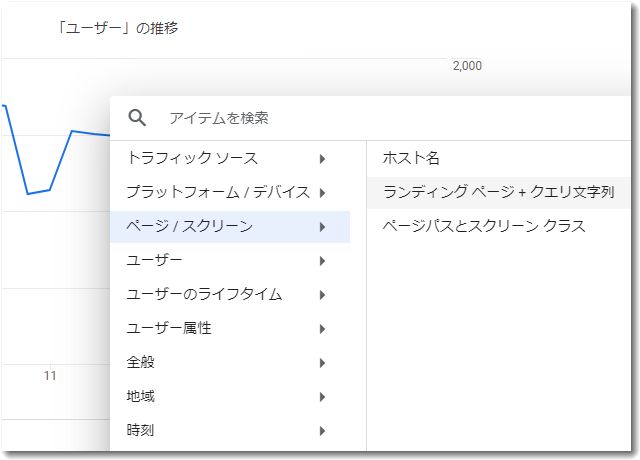Open プラットフォーム / デバイス category
The image size is (640, 460).
pos(230,192)
